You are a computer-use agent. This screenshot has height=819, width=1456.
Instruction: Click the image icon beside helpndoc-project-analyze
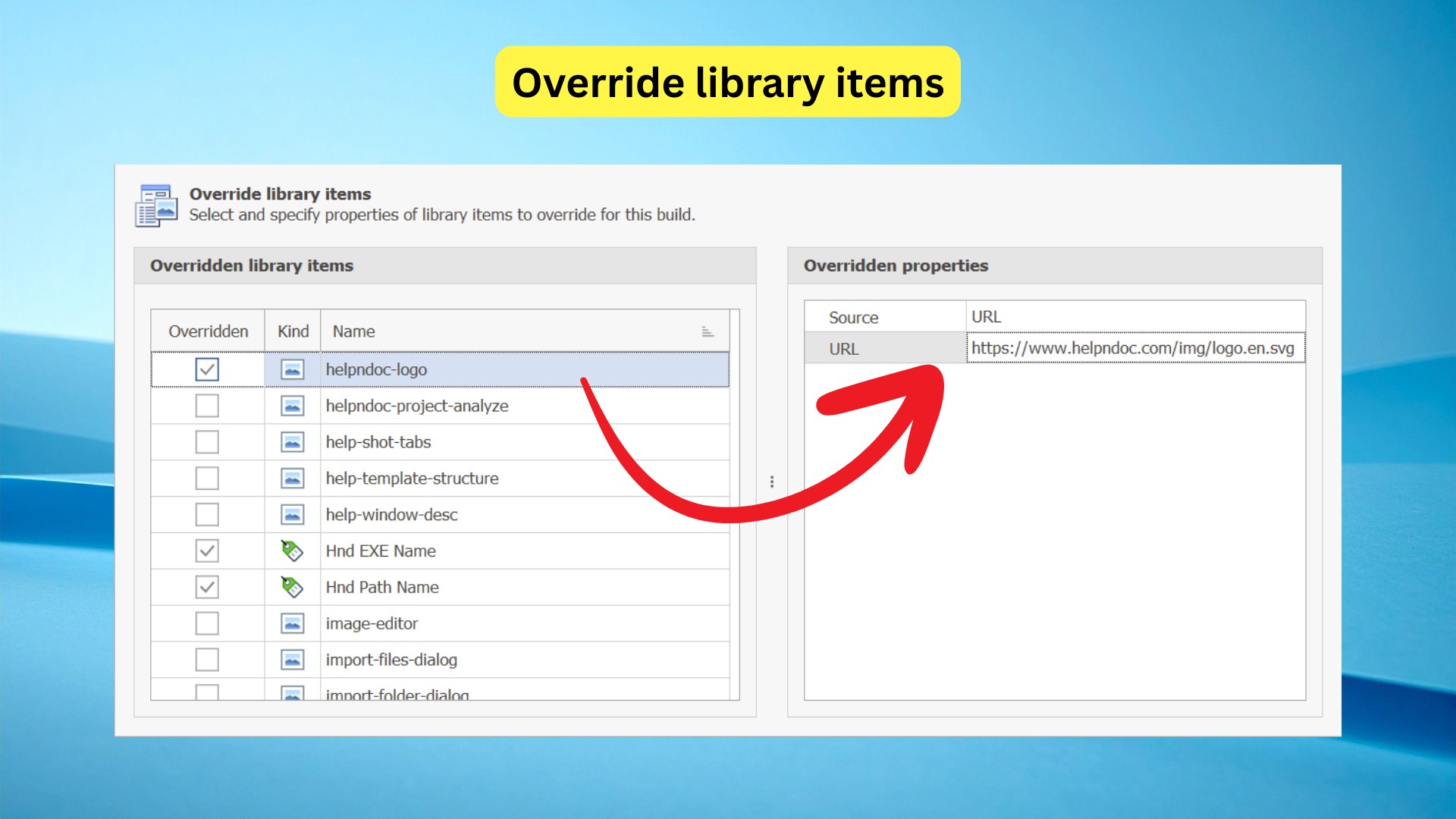pos(292,406)
